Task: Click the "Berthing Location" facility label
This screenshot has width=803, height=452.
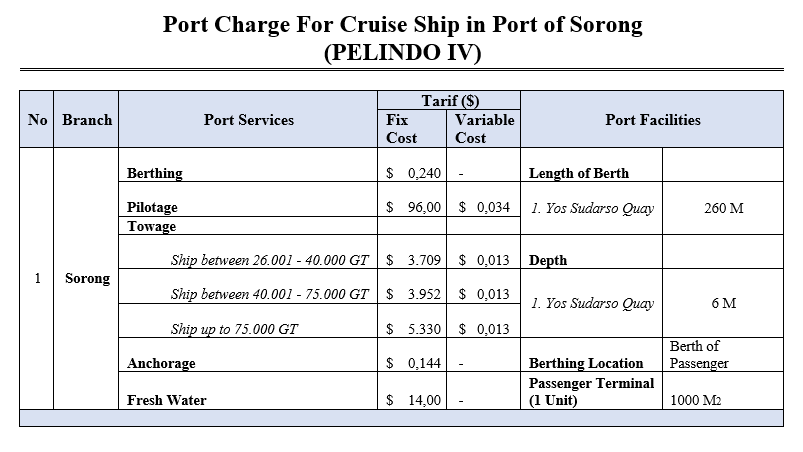Action: [x=585, y=364]
